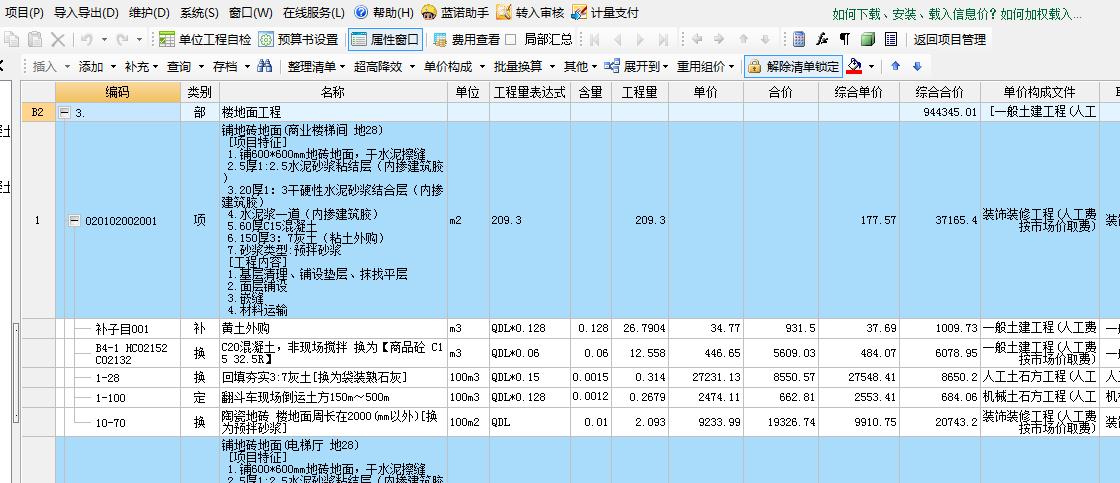Move row down with blue down arrow
The width and height of the screenshot is (1120, 483).
(918, 66)
